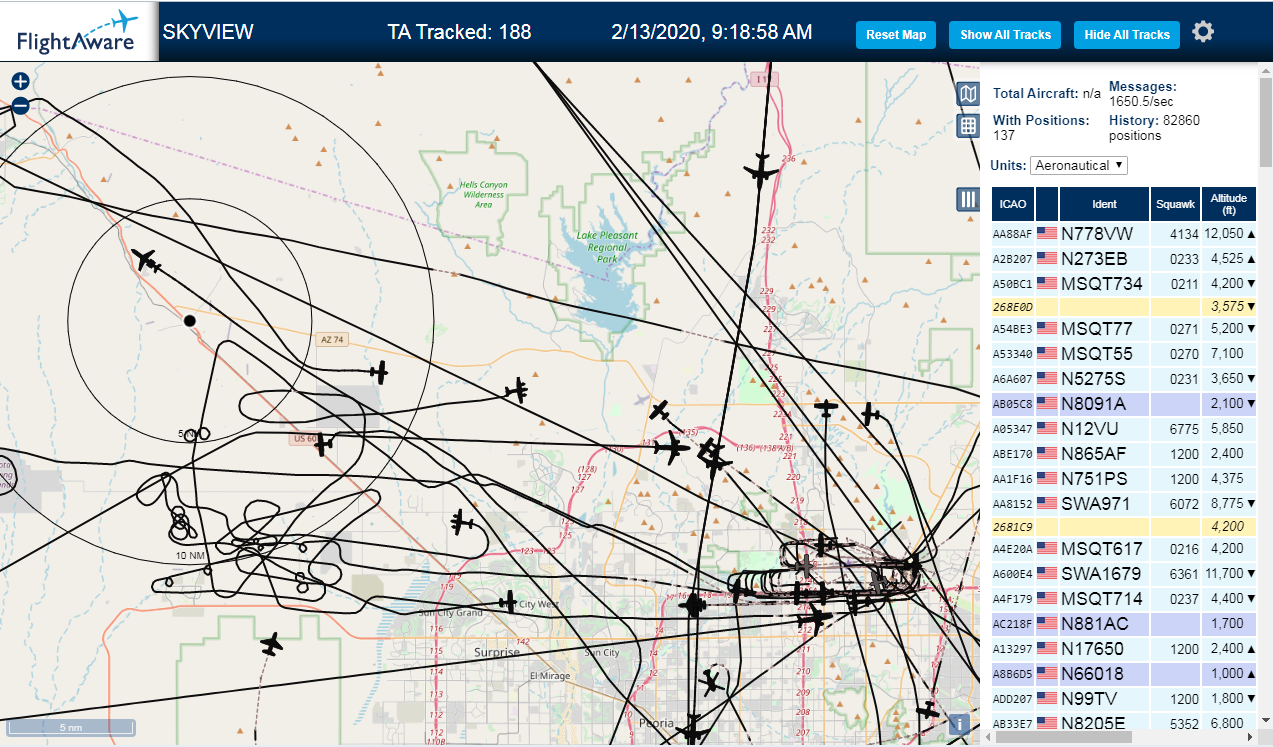Click the grid overlay icon on map
Viewport: 1273px width, 747px height.
pyautogui.click(x=967, y=125)
